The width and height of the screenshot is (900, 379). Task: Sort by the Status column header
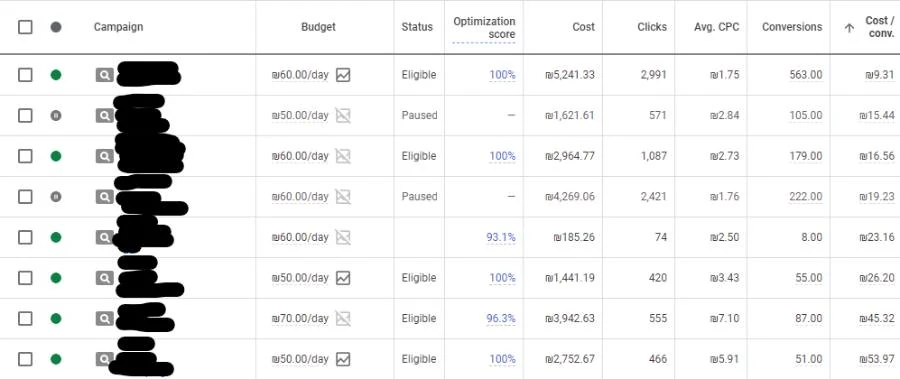pyautogui.click(x=417, y=27)
